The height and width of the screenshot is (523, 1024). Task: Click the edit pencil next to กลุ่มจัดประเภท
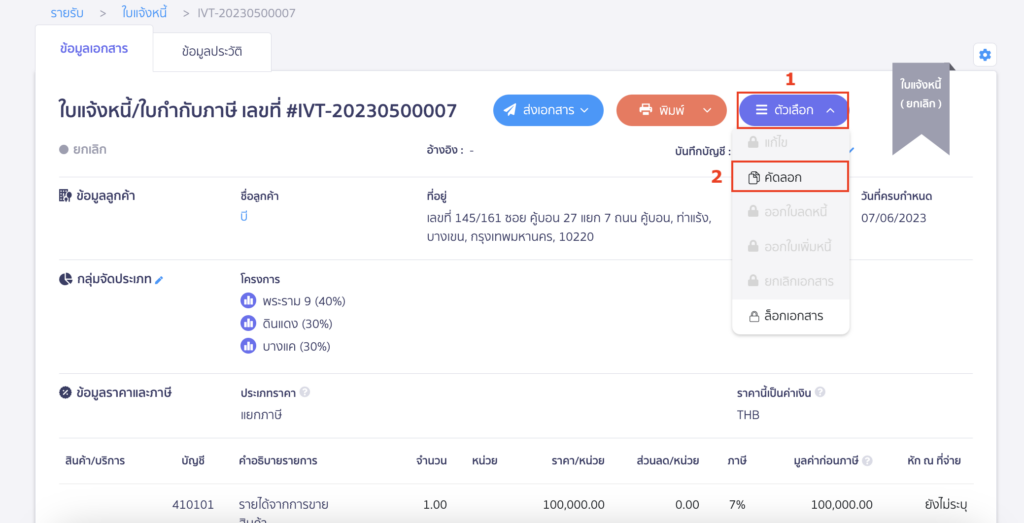tap(159, 280)
